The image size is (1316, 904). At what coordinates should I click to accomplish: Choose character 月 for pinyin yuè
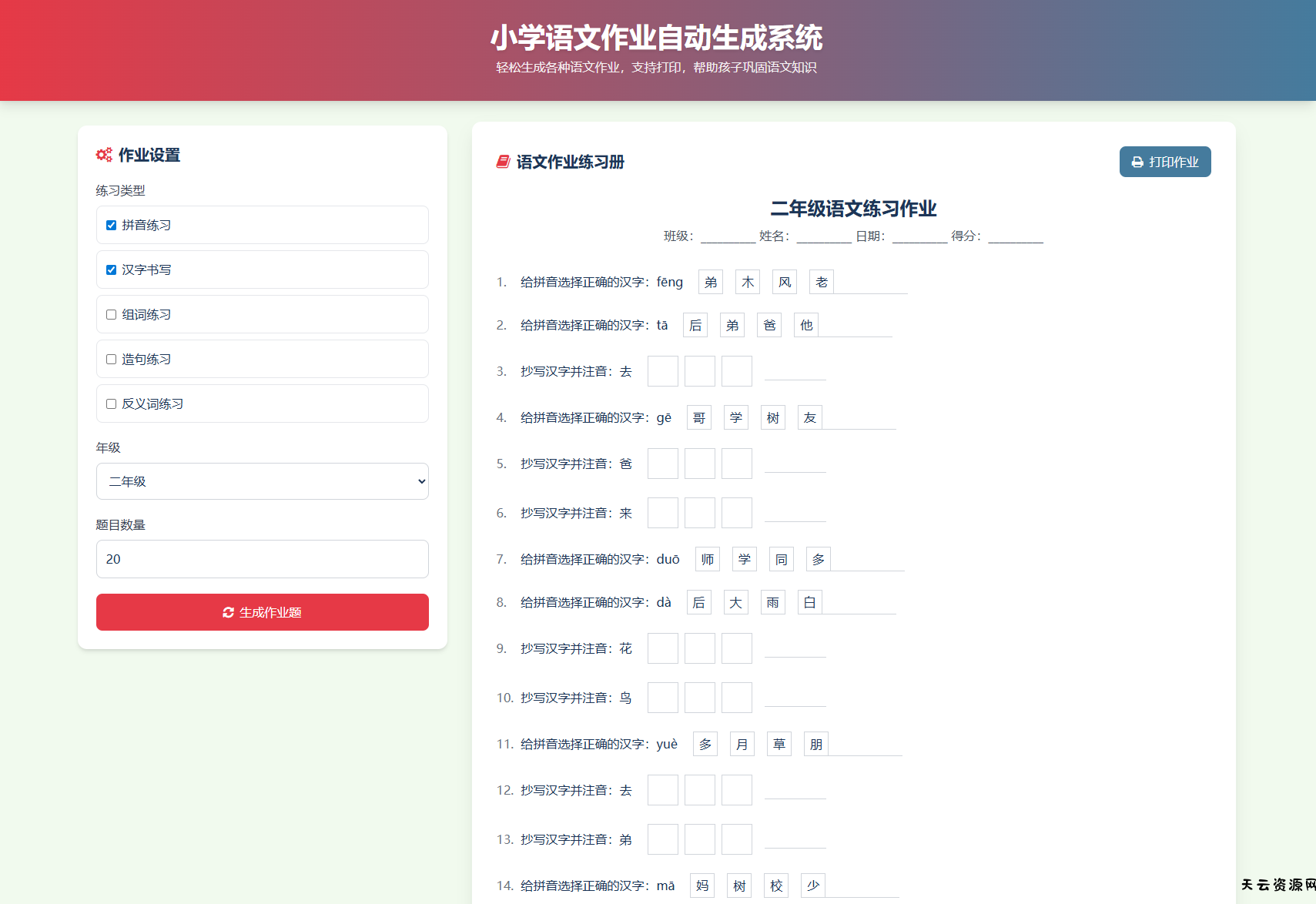[x=742, y=745]
